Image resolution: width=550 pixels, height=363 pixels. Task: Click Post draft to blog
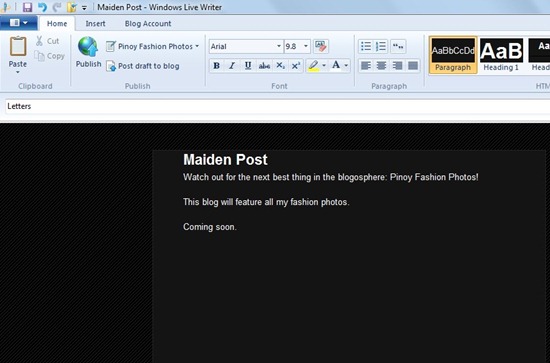point(143,66)
